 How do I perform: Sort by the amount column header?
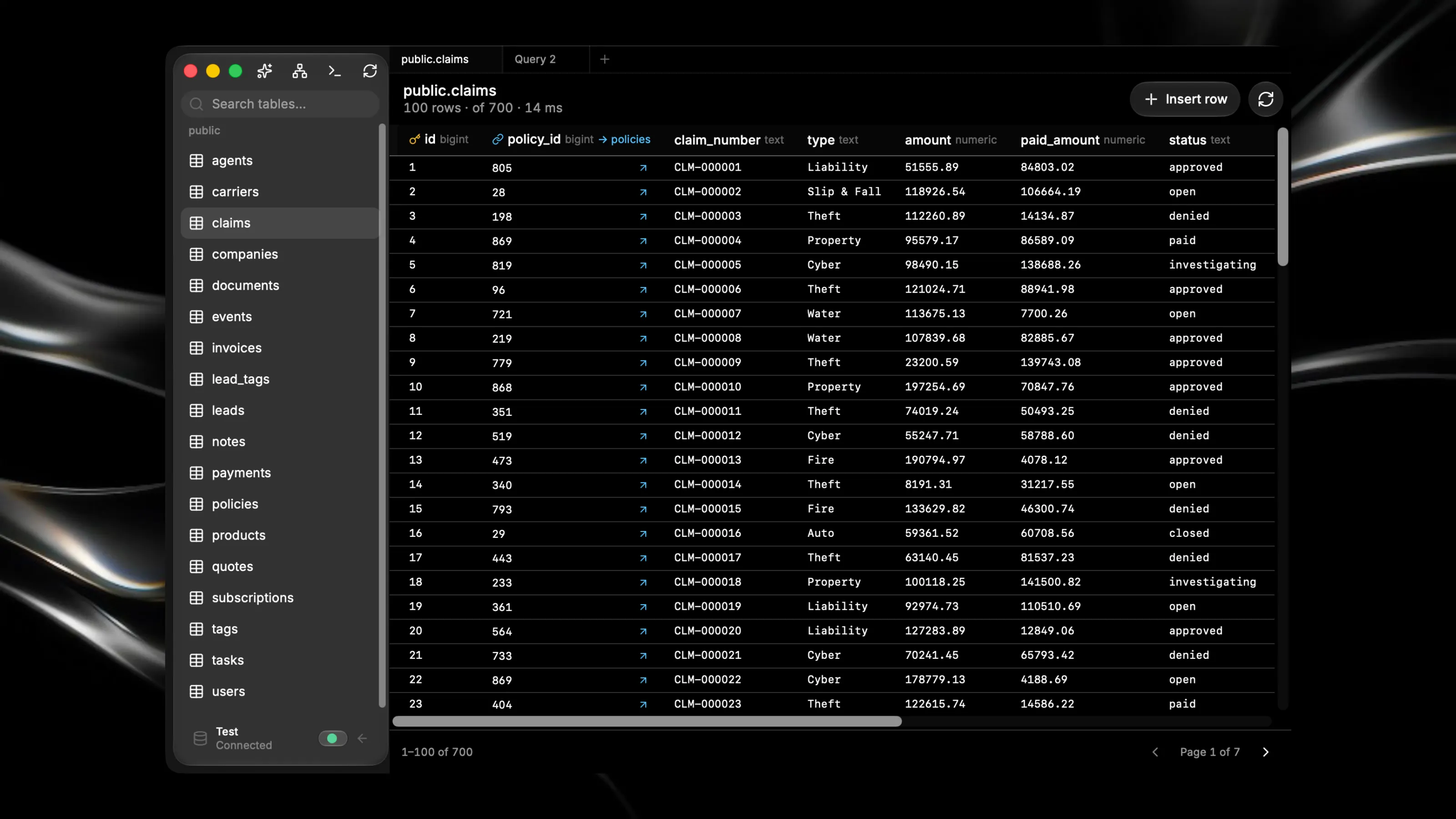(950, 140)
